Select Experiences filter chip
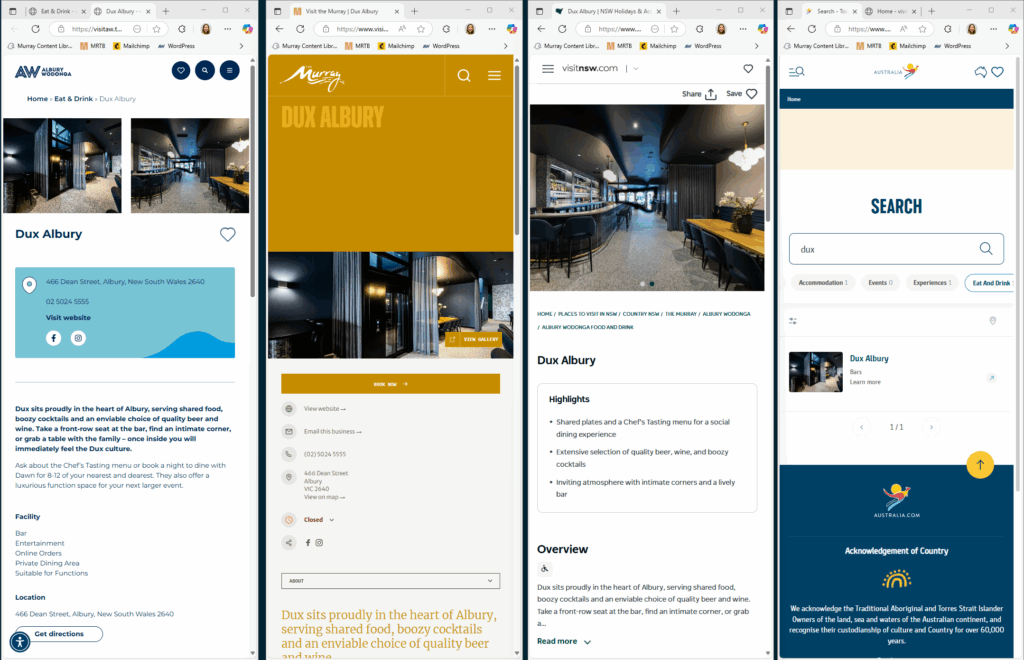This screenshot has width=1024, height=660. pyautogui.click(x=932, y=283)
